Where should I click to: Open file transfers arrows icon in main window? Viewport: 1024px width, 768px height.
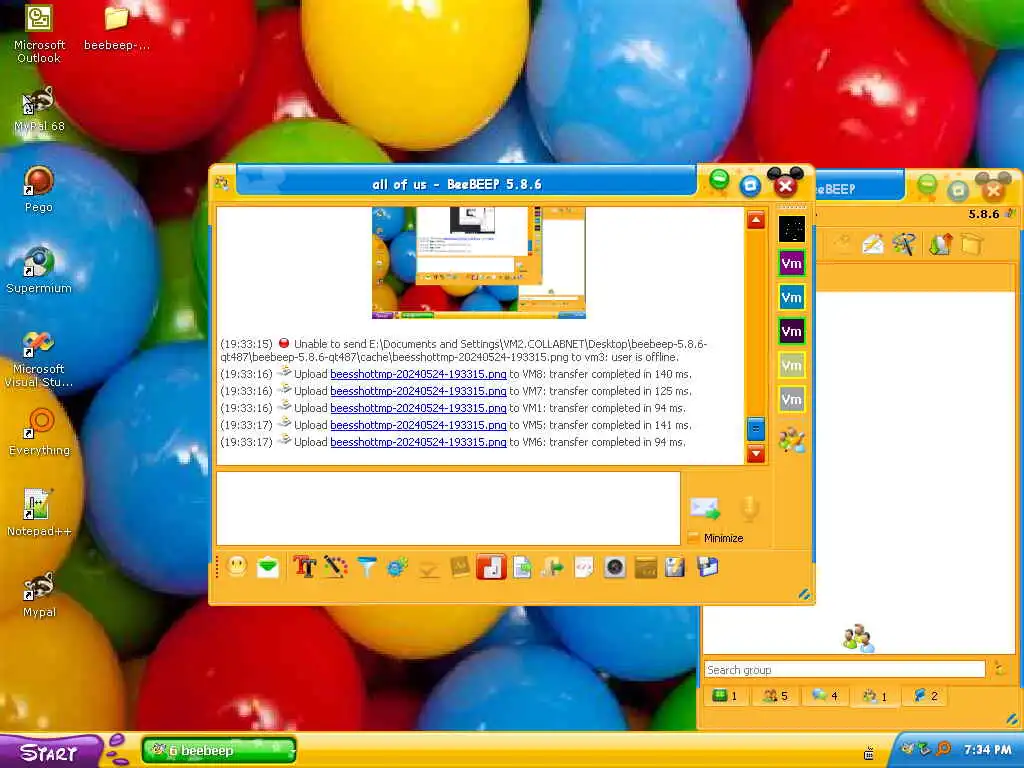(x=940, y=245)
